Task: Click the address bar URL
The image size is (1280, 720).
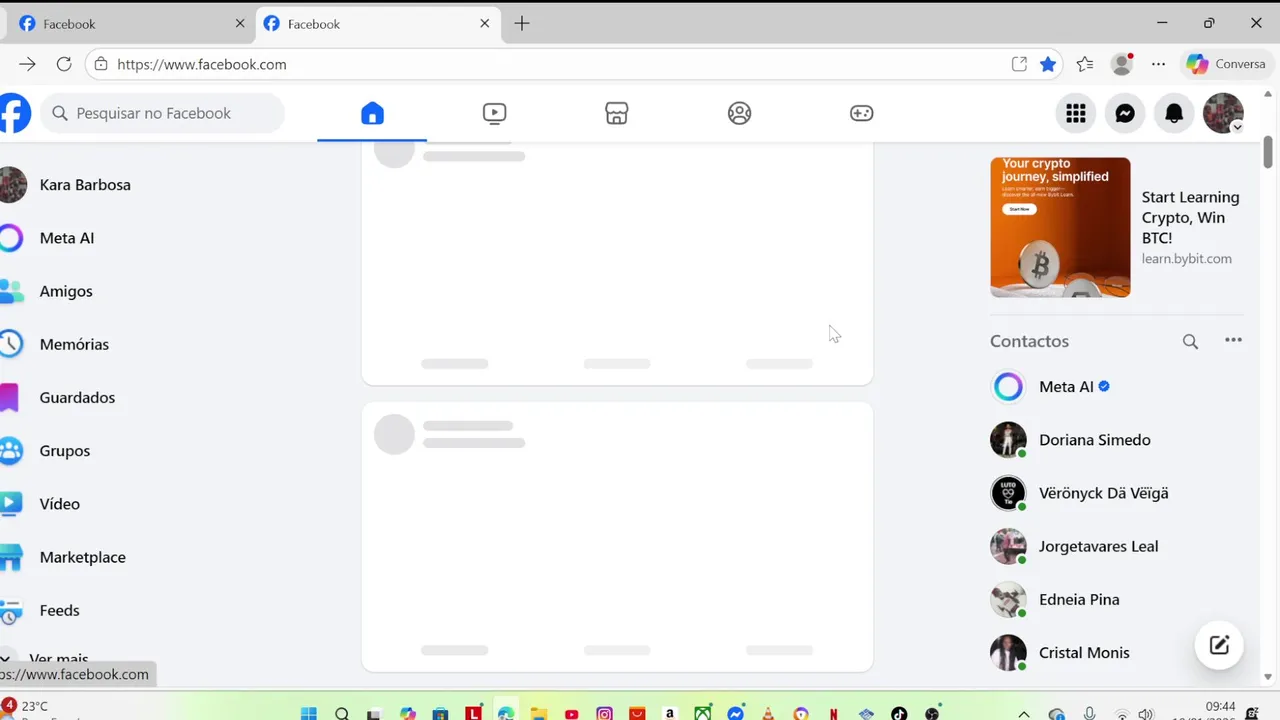Action: [x=202, y=64]
